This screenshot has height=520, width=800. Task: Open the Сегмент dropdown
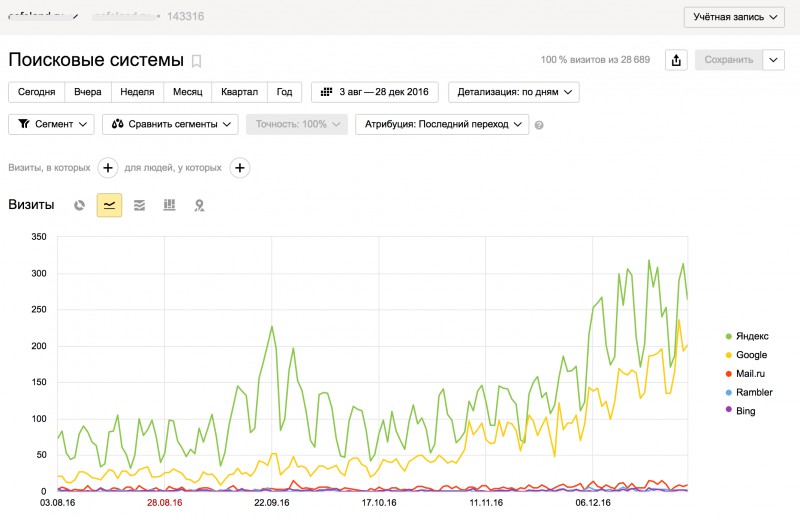(52, 124)
